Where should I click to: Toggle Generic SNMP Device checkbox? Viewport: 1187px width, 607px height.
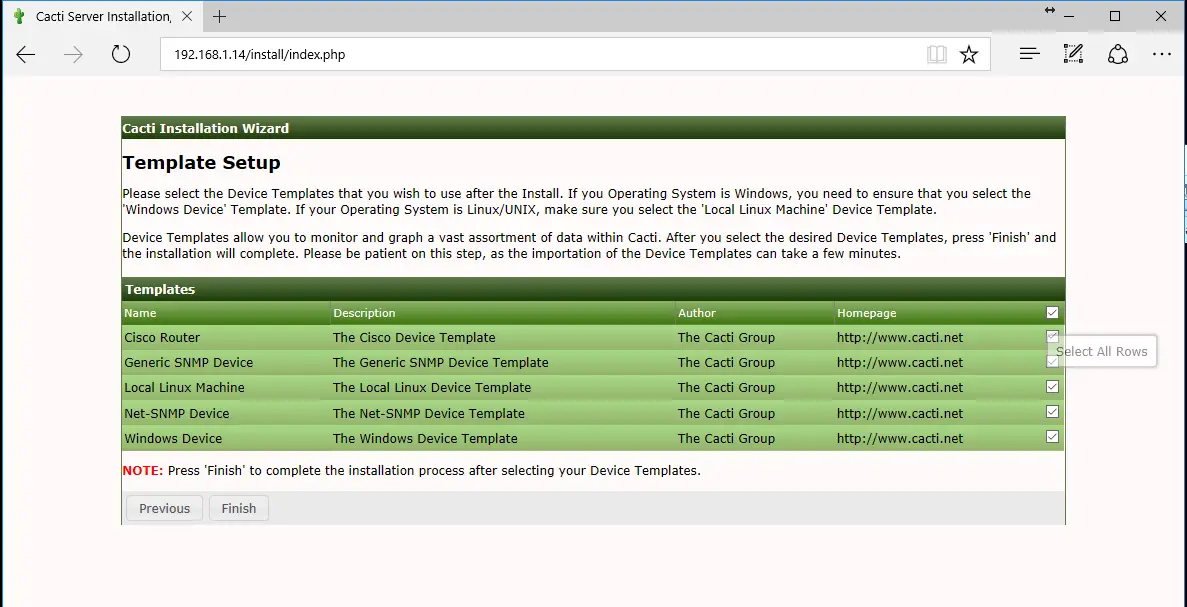click(1052, 362)
